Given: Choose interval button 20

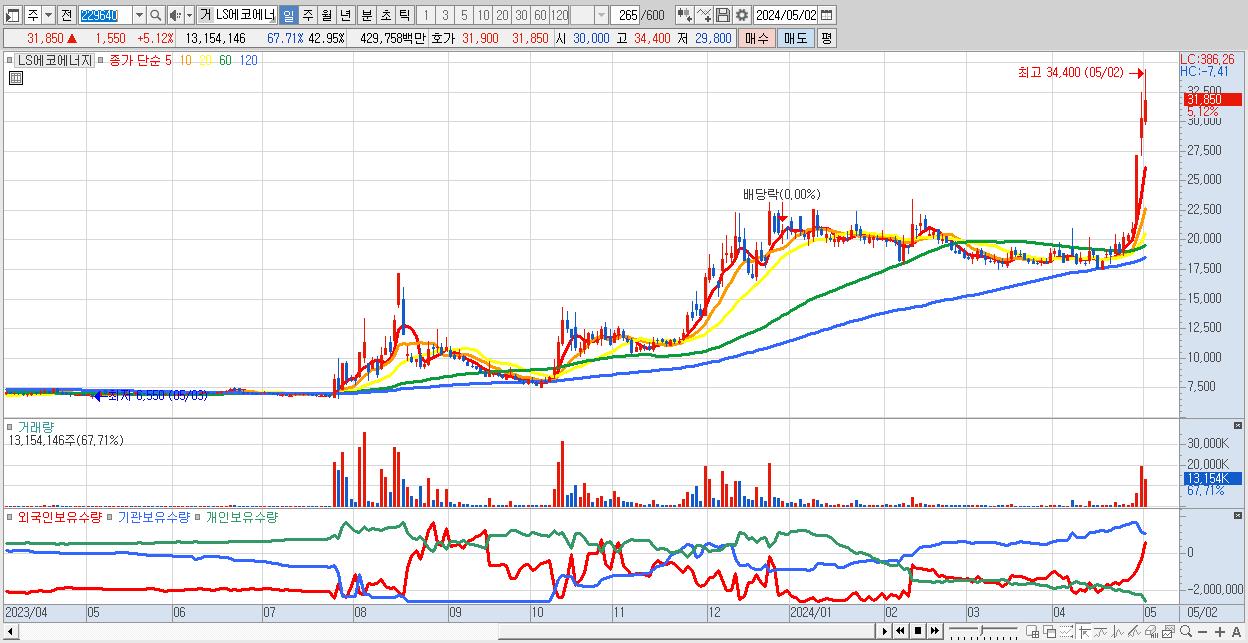Looking at the screenshot, I should (x=502, y=15).
